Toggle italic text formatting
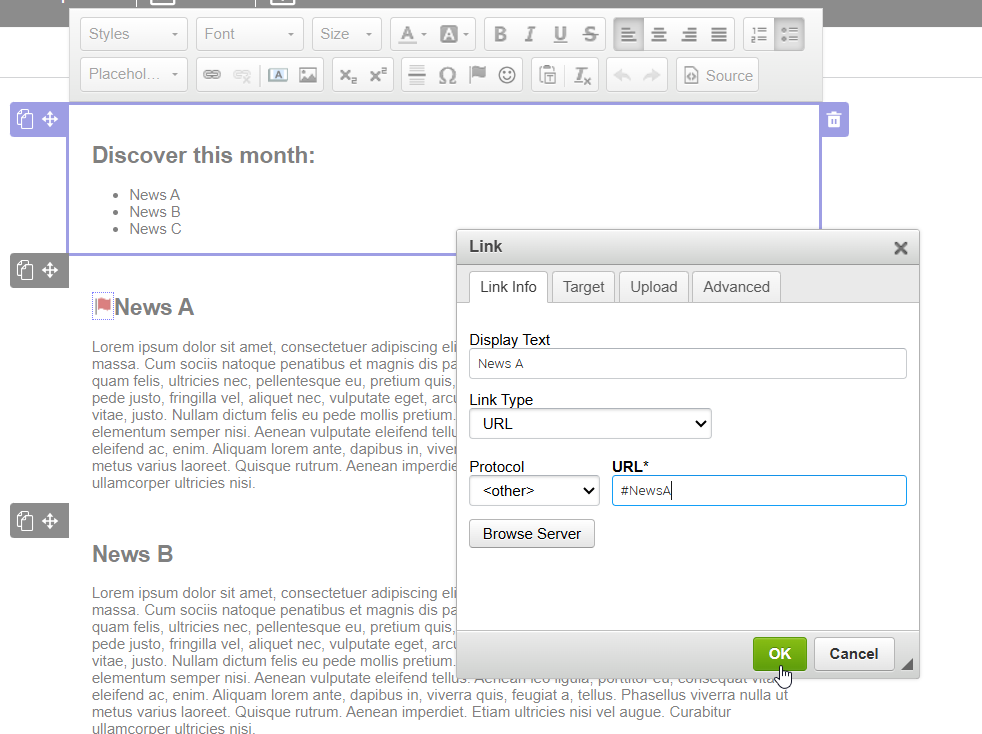The height and width of the screenshot is (734, 982). pos(530,34)
